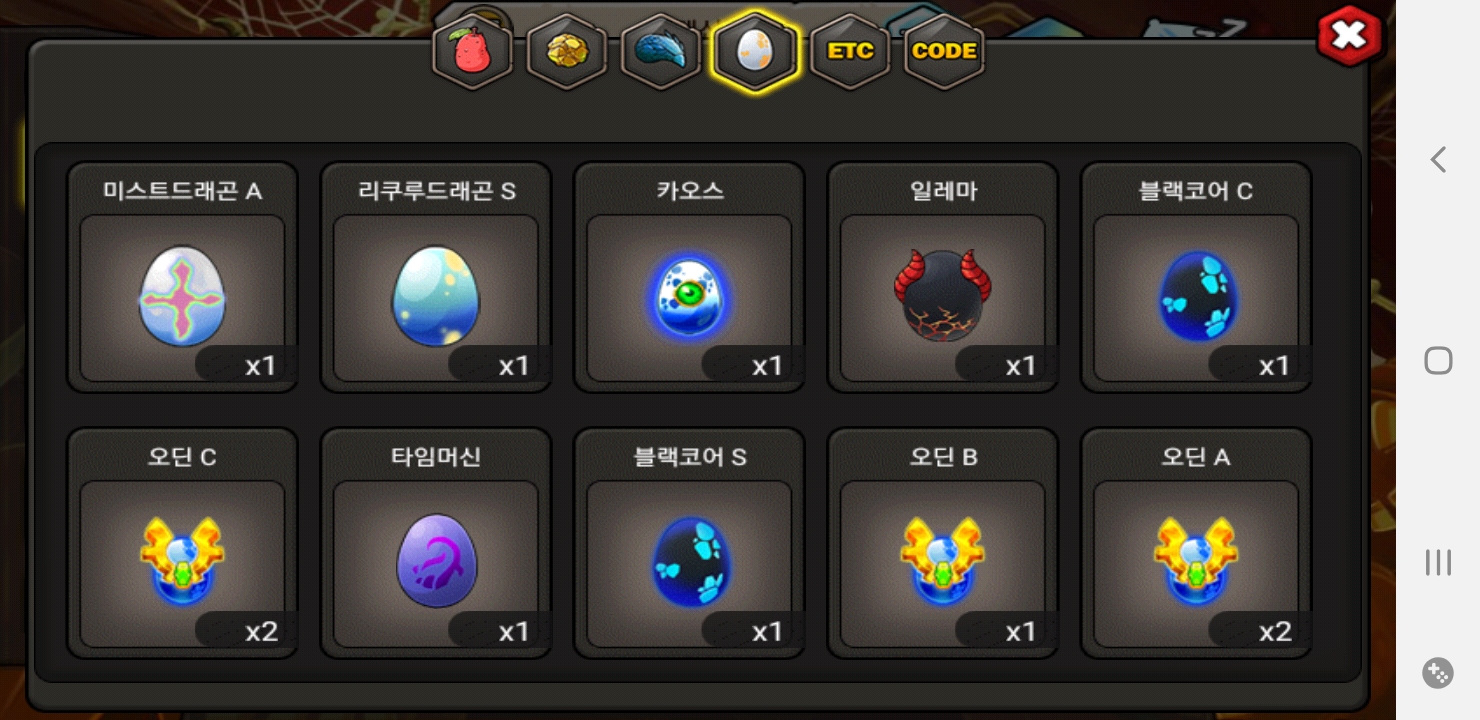Select the egg inventory tab
Screen dimensions: 1480x720
755,51
